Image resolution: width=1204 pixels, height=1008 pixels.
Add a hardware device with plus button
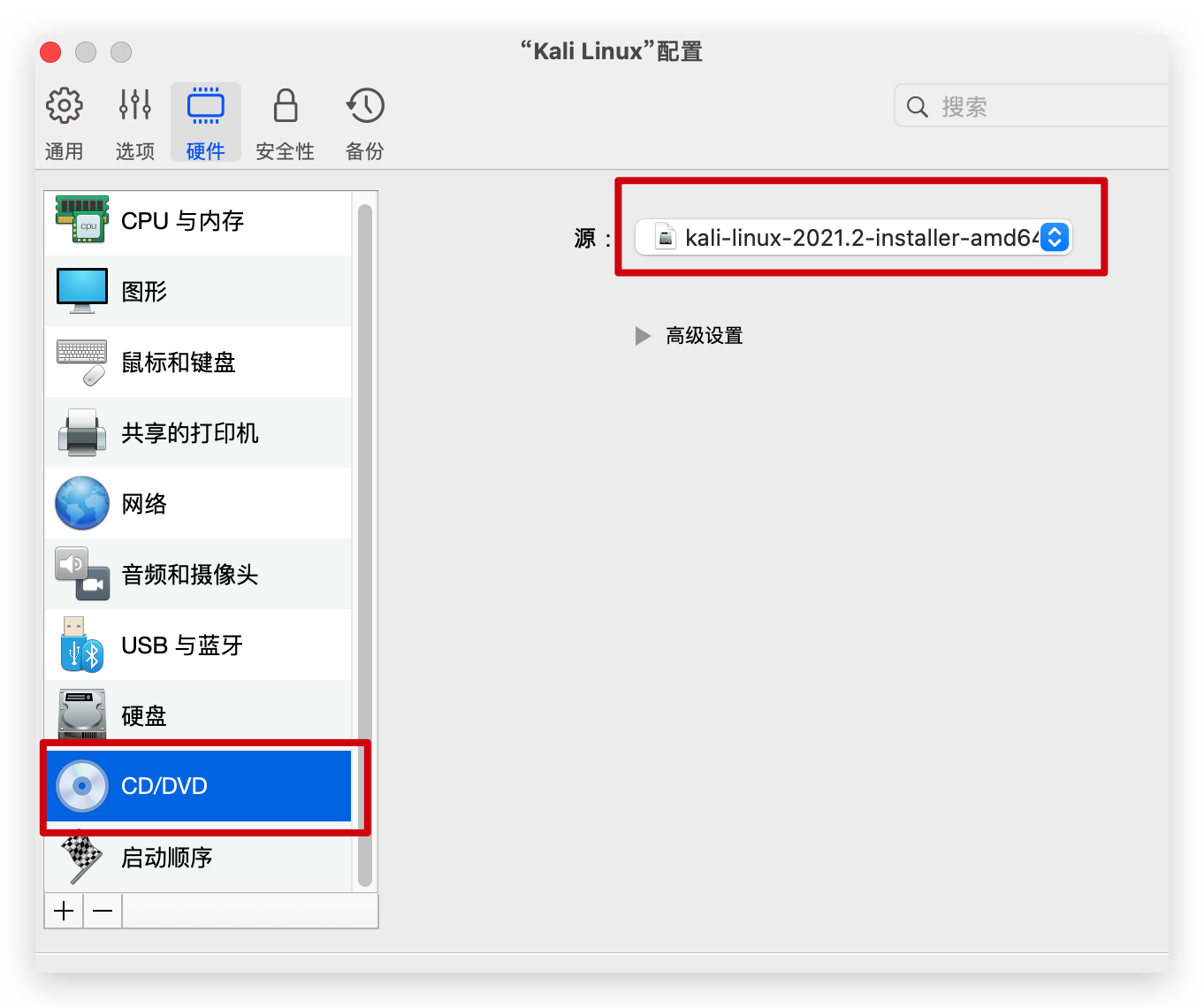pyautogui.click(x=64, y=911)
